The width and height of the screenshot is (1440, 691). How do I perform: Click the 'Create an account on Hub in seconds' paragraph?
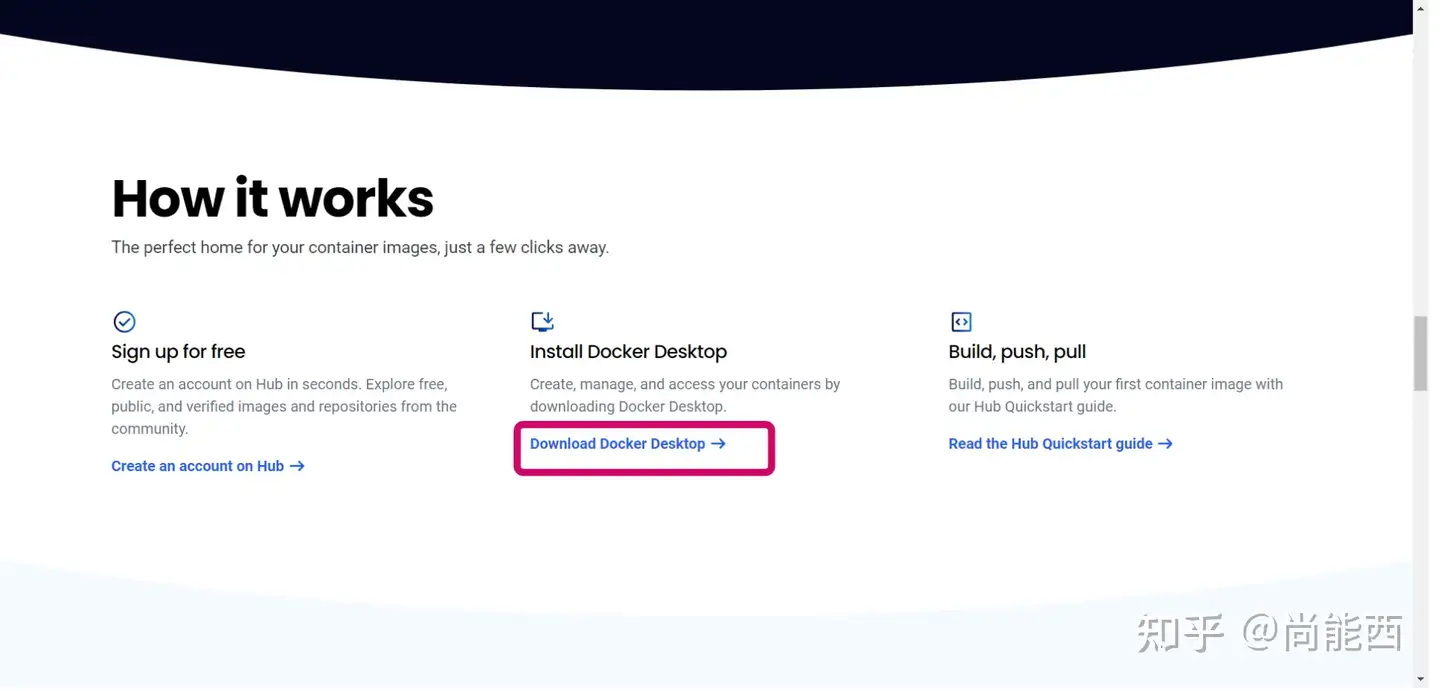click(284, 406)
